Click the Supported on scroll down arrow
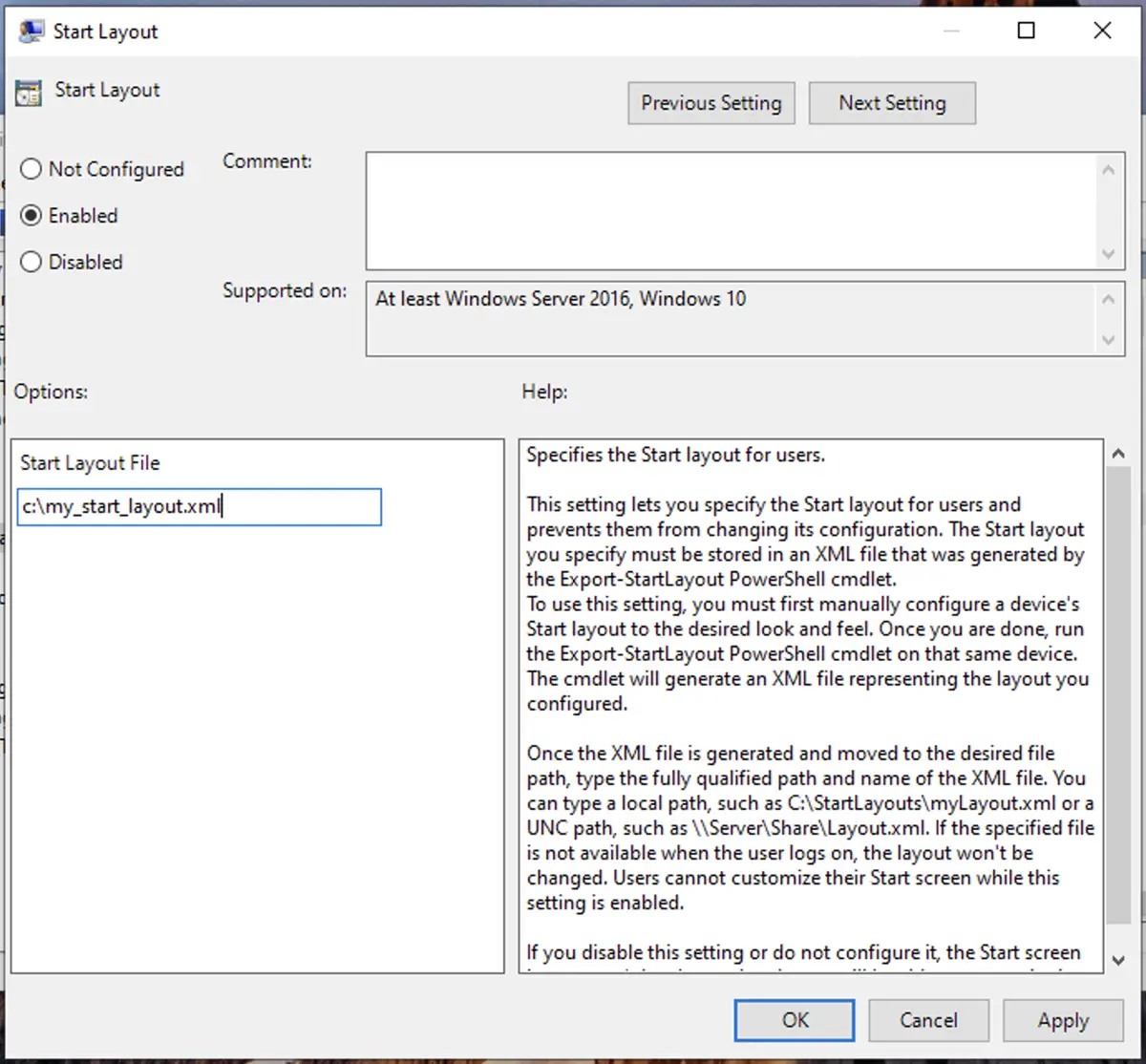This screenshot has height=1064, width=1146. pos(1108,340)
